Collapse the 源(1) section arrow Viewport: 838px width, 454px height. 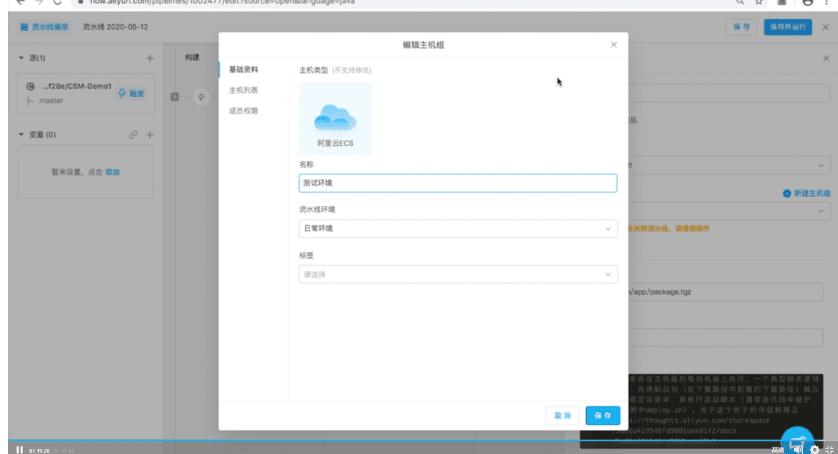(x=21, y=57)
